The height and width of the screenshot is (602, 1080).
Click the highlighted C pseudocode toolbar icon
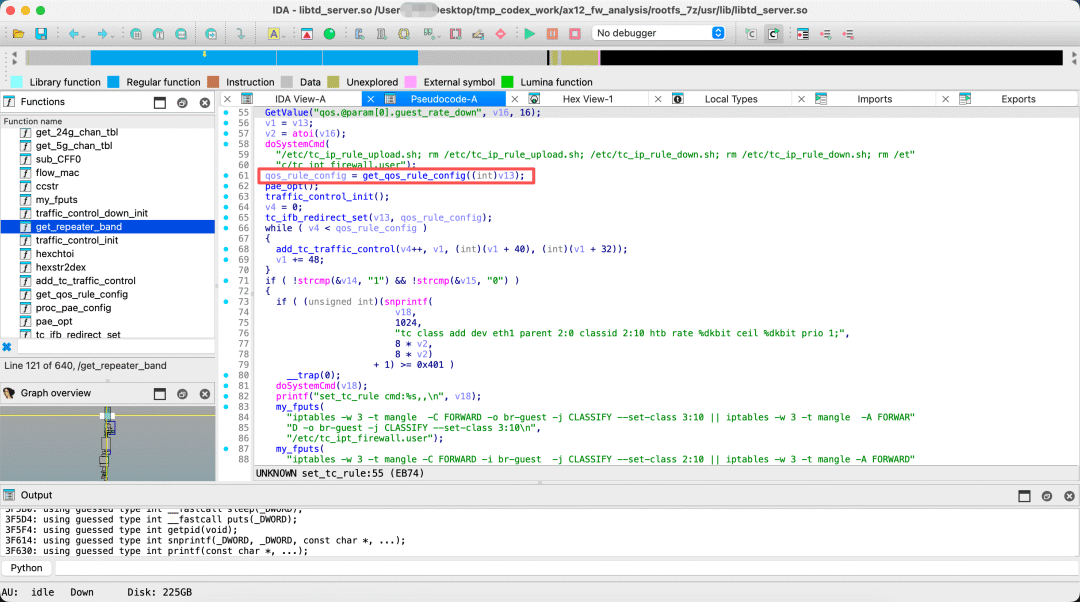pos(773,33)
